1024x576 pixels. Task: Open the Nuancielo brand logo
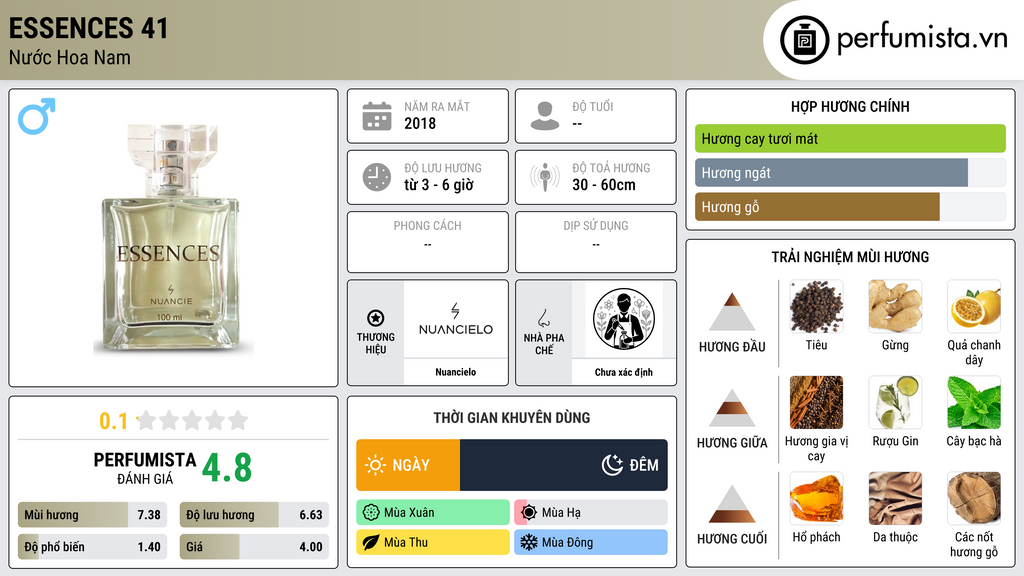click(456, 320)
